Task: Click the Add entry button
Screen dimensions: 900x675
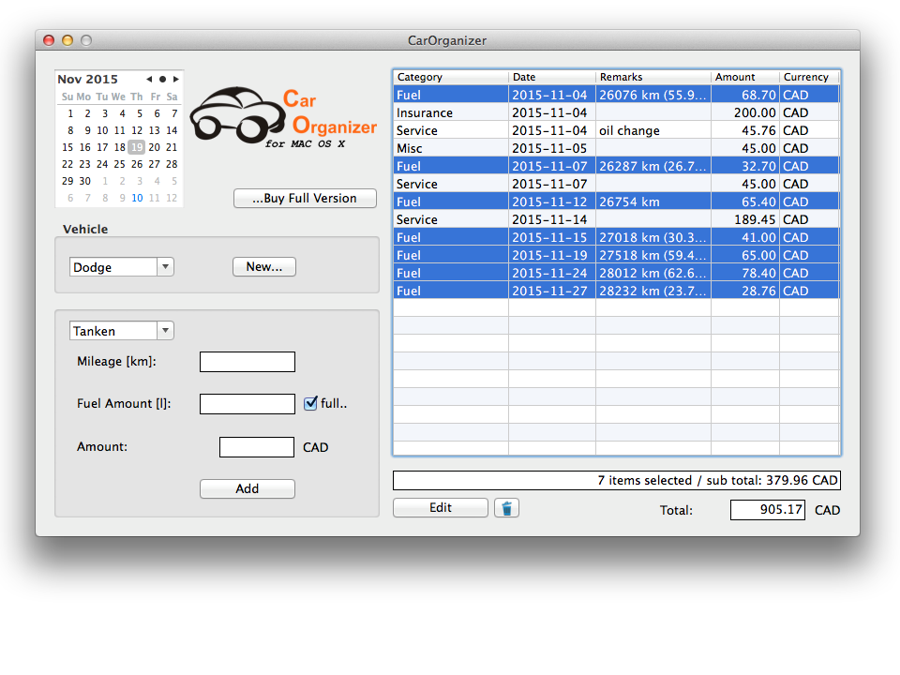Action: 247,489
